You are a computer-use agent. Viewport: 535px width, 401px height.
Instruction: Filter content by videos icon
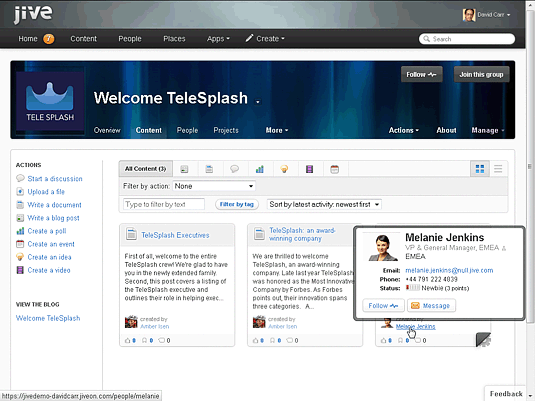click(309, 169)
